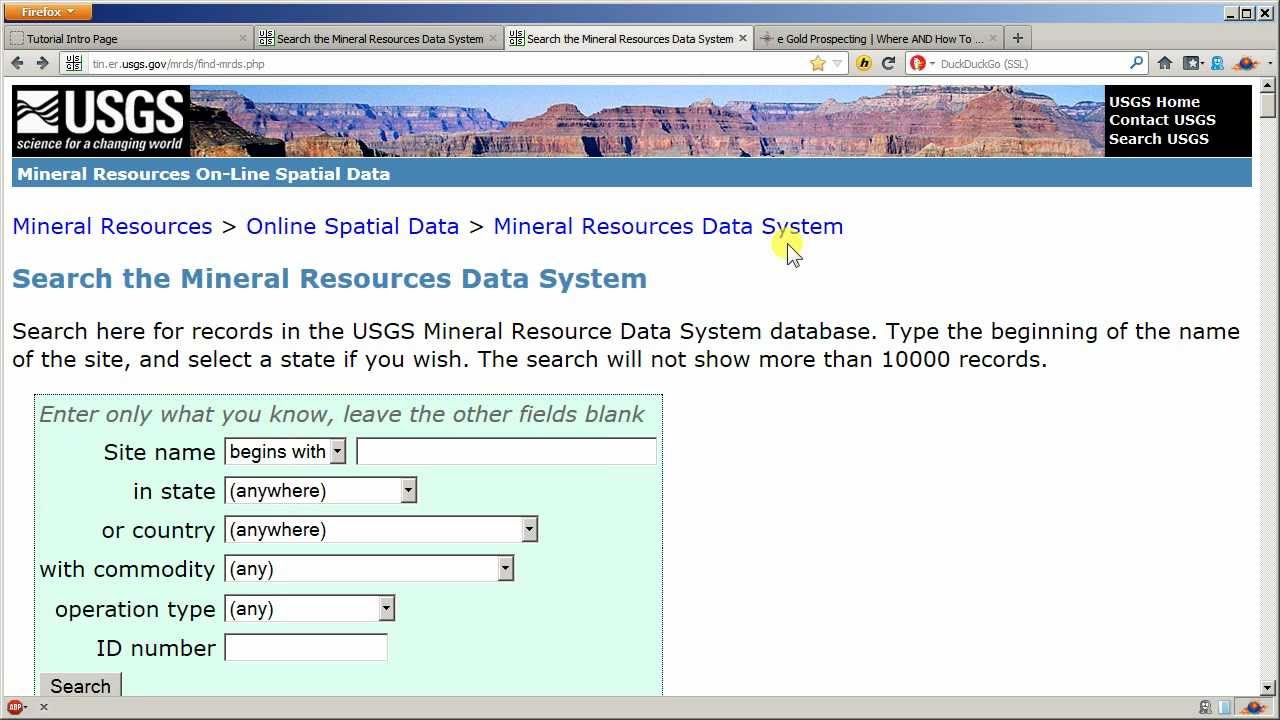1280x720 pixels.
Task: Go to Firefox home page
Action: tap(1165, 63)
